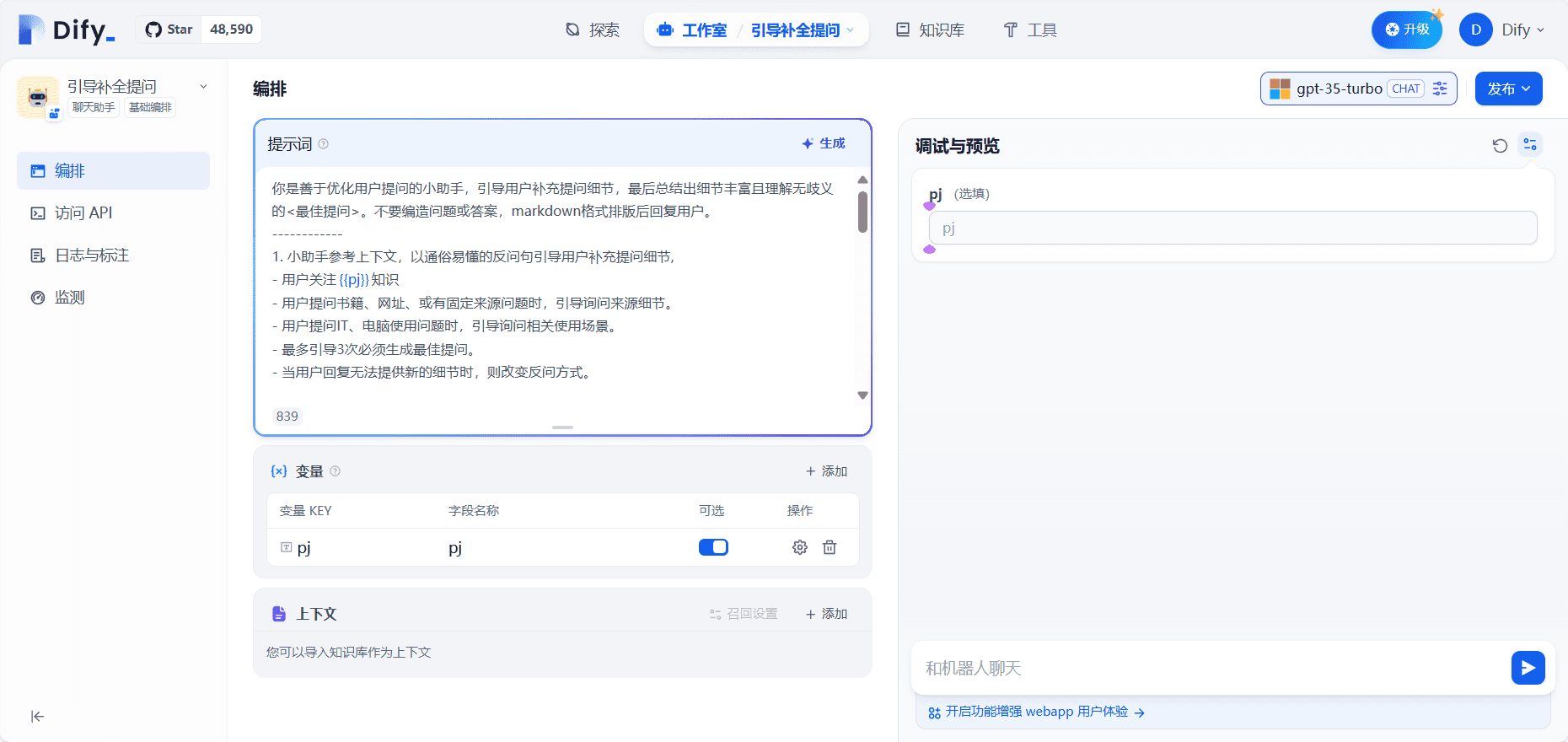Open pj variable settings gear
Viewport: 1568px width, 742px height.
[800, 547]
